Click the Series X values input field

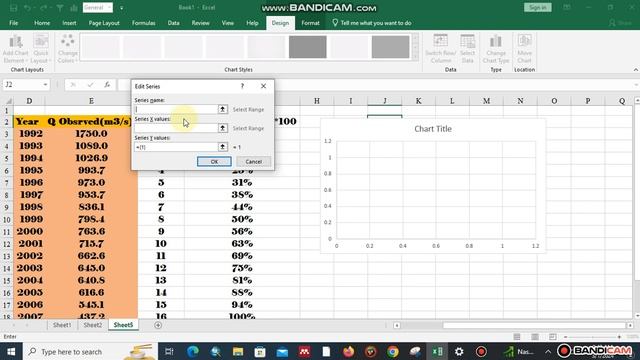(x=176, y=128)
